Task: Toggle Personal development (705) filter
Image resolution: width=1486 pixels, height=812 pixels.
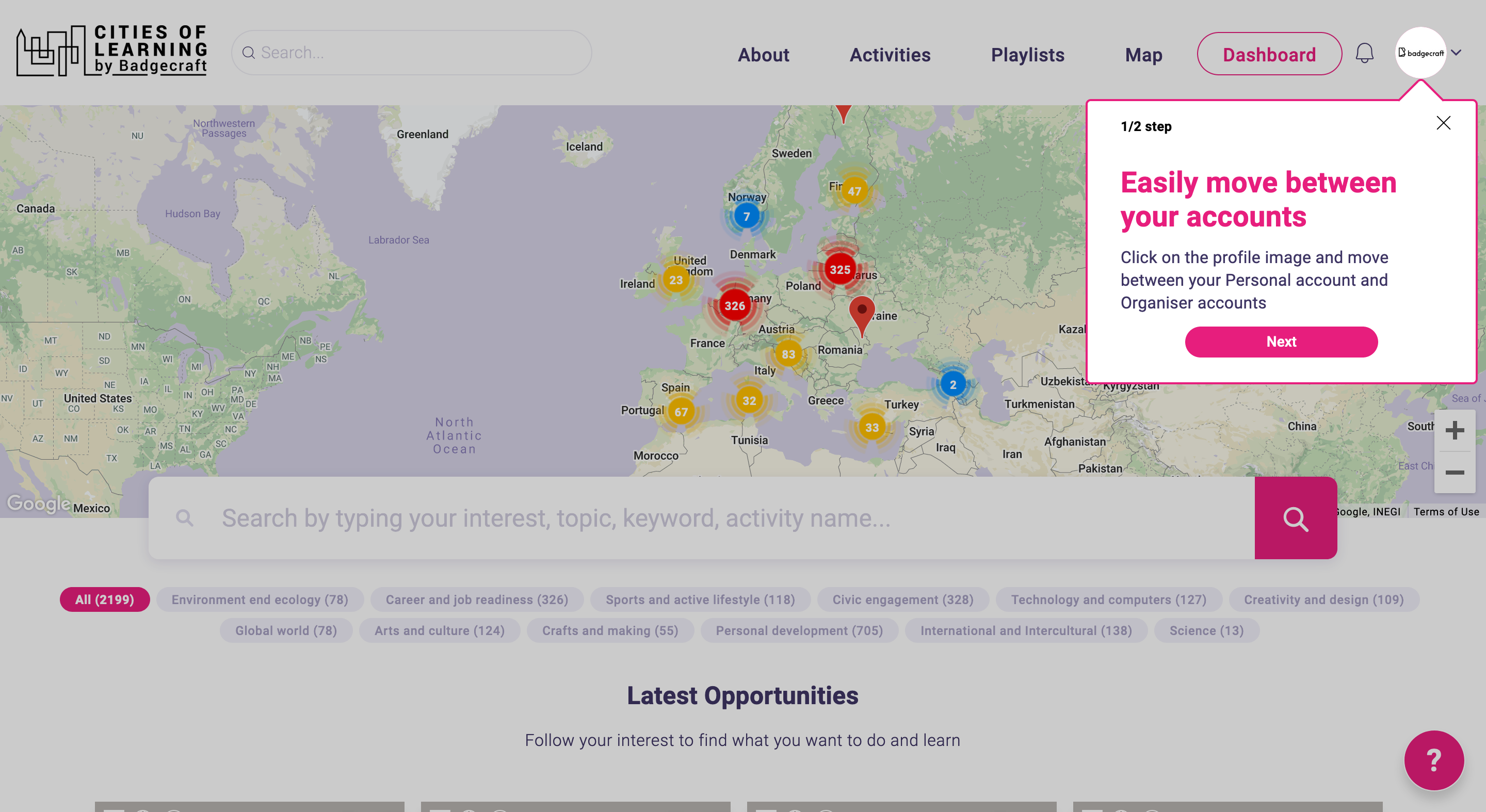Action: (x=799, y=630)
